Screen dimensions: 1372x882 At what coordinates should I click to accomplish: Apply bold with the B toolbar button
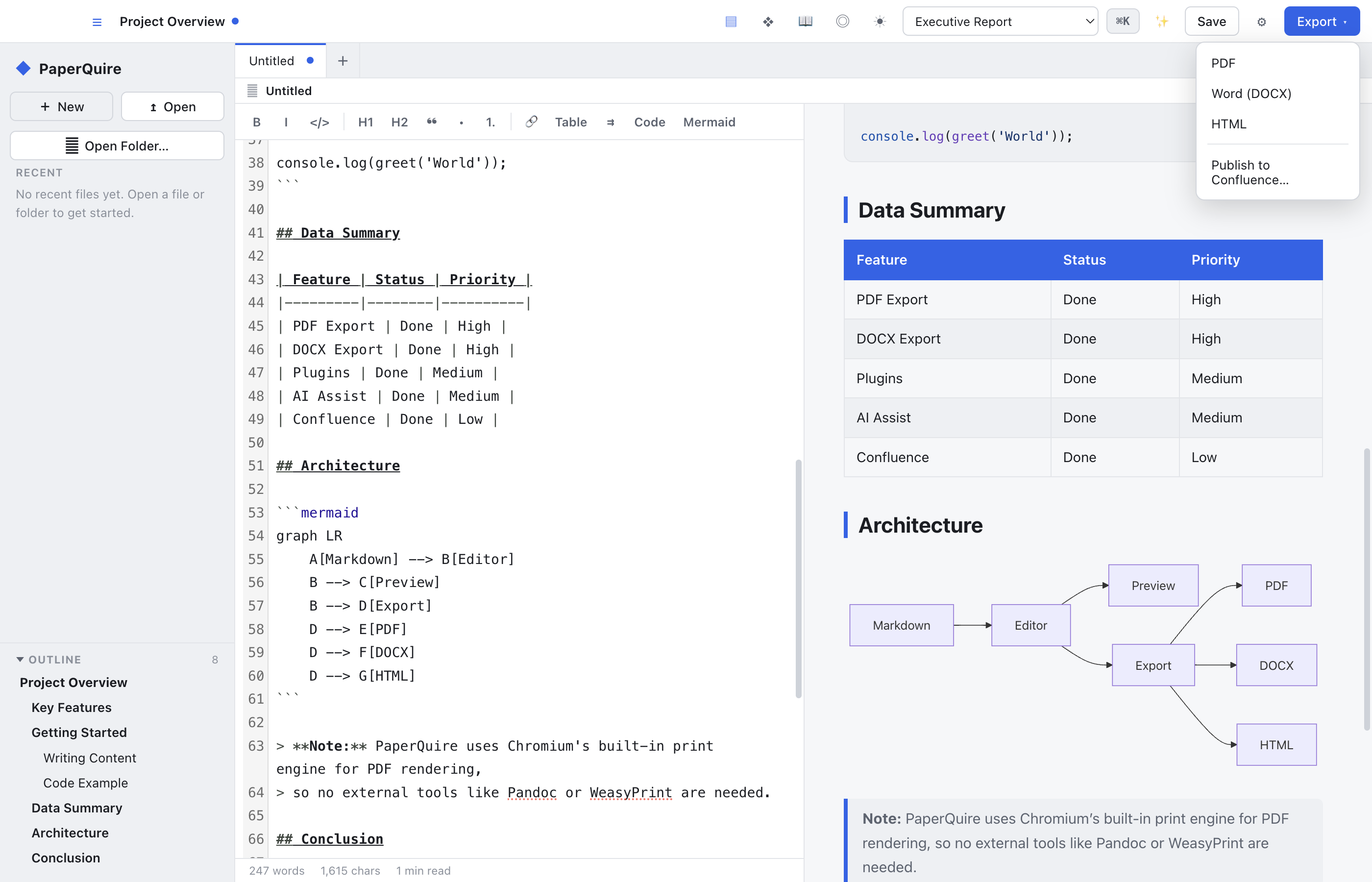pyautogui.click(x=257, y=122)
